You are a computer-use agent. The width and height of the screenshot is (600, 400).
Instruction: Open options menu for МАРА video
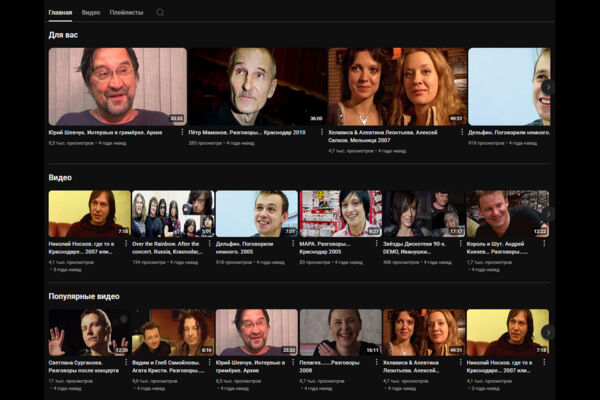tap(377, 243)
